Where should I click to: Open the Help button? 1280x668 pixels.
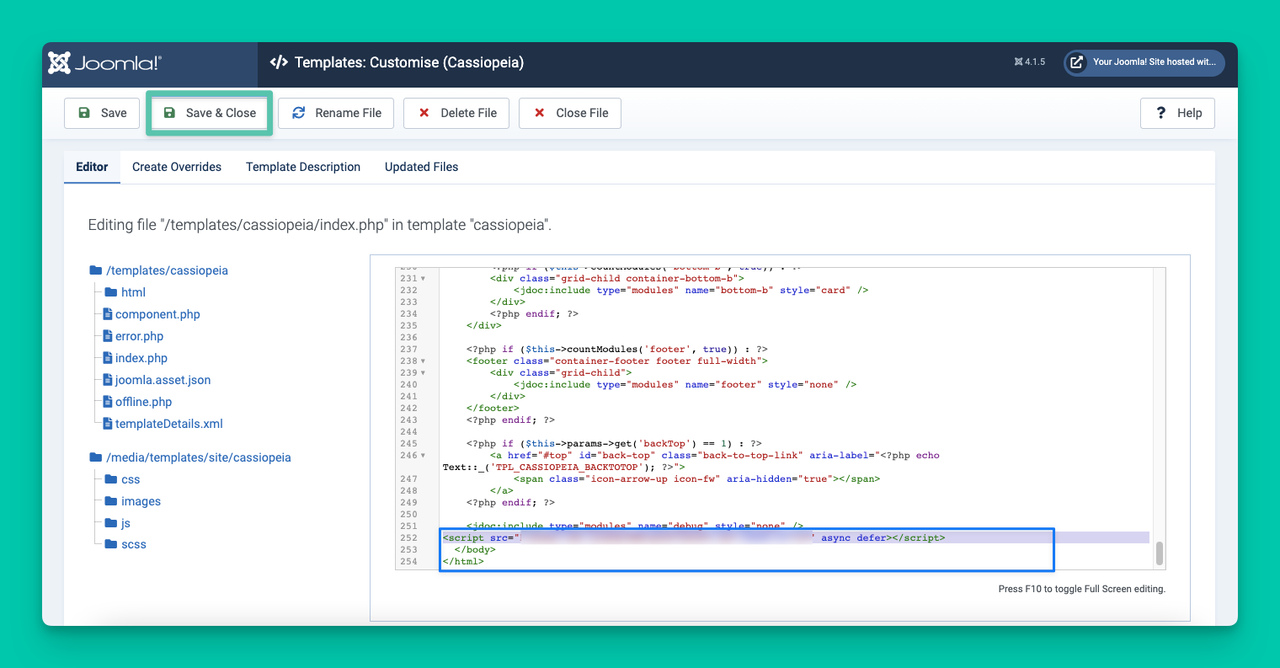coord(1178,113)
